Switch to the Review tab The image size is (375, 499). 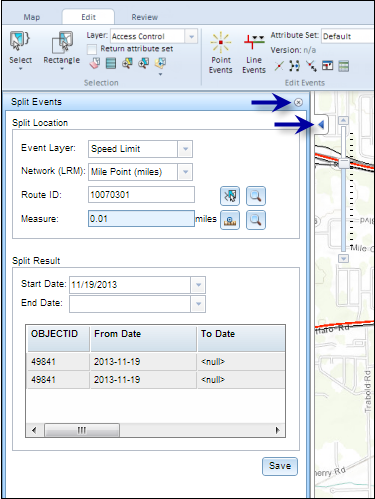coord(144,17)
